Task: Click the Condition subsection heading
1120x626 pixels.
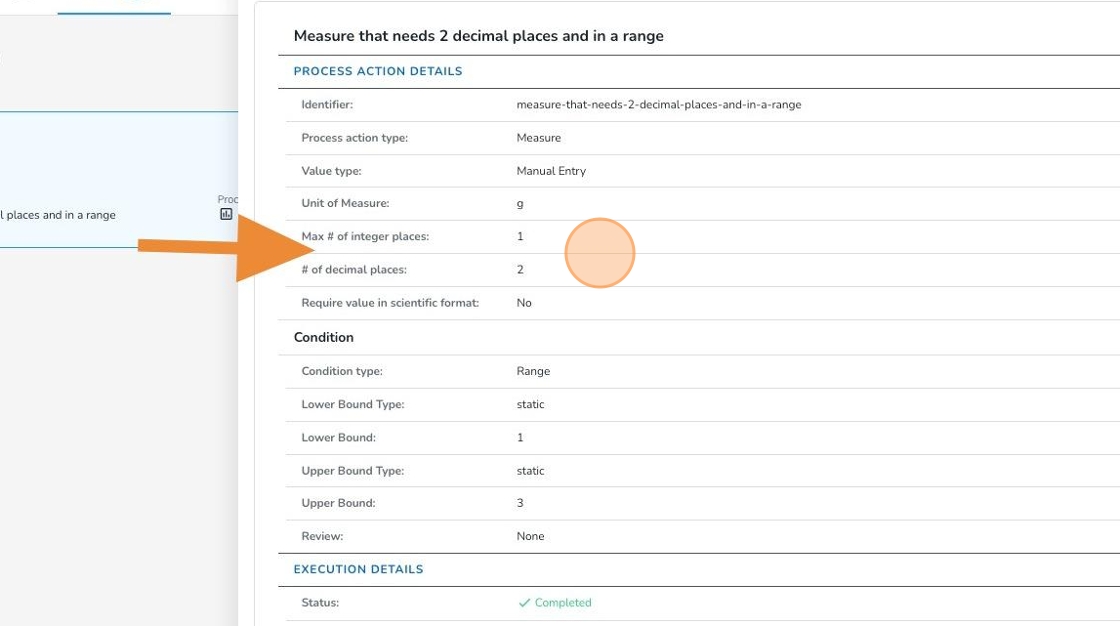Action: pos(324,338)
